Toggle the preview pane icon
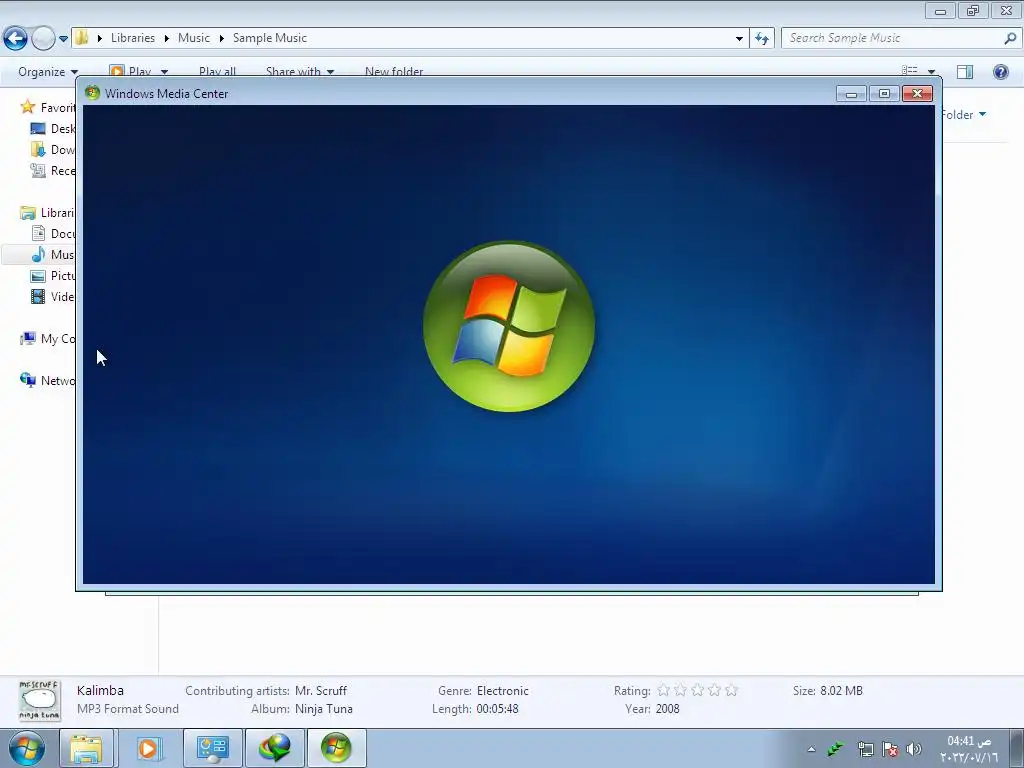Screen dimensions: 1024x768 pos(965,72)
